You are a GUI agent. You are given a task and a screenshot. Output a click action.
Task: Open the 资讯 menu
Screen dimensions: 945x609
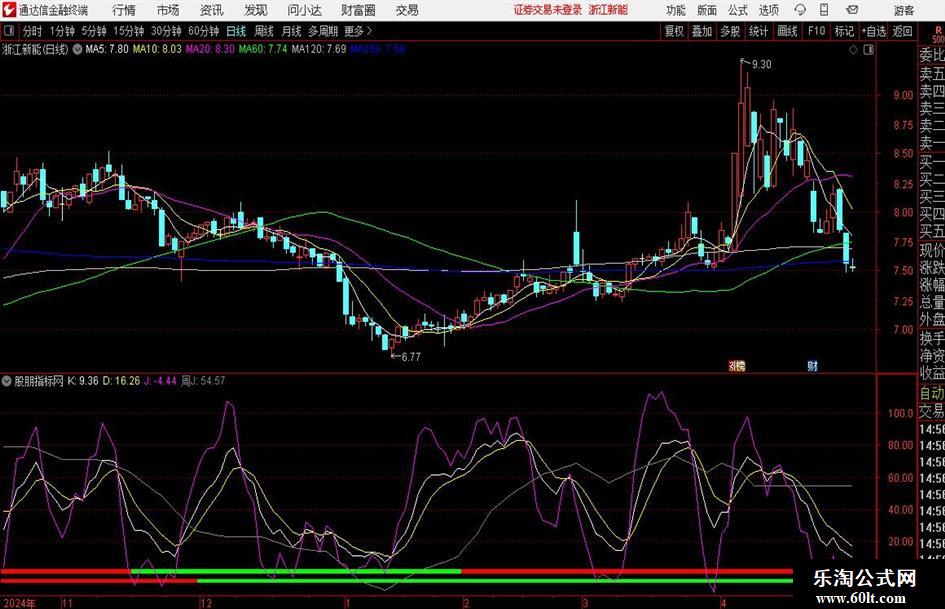point(212,10)
